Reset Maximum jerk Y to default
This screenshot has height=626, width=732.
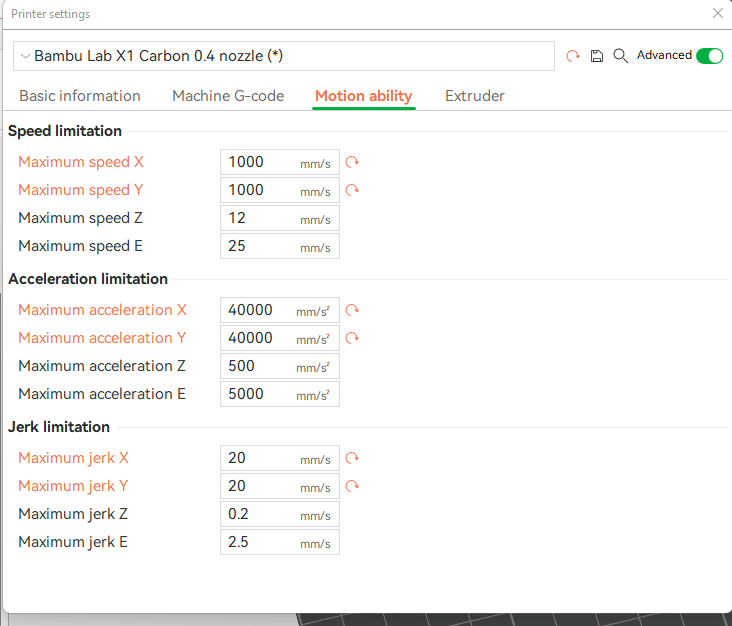352,486
